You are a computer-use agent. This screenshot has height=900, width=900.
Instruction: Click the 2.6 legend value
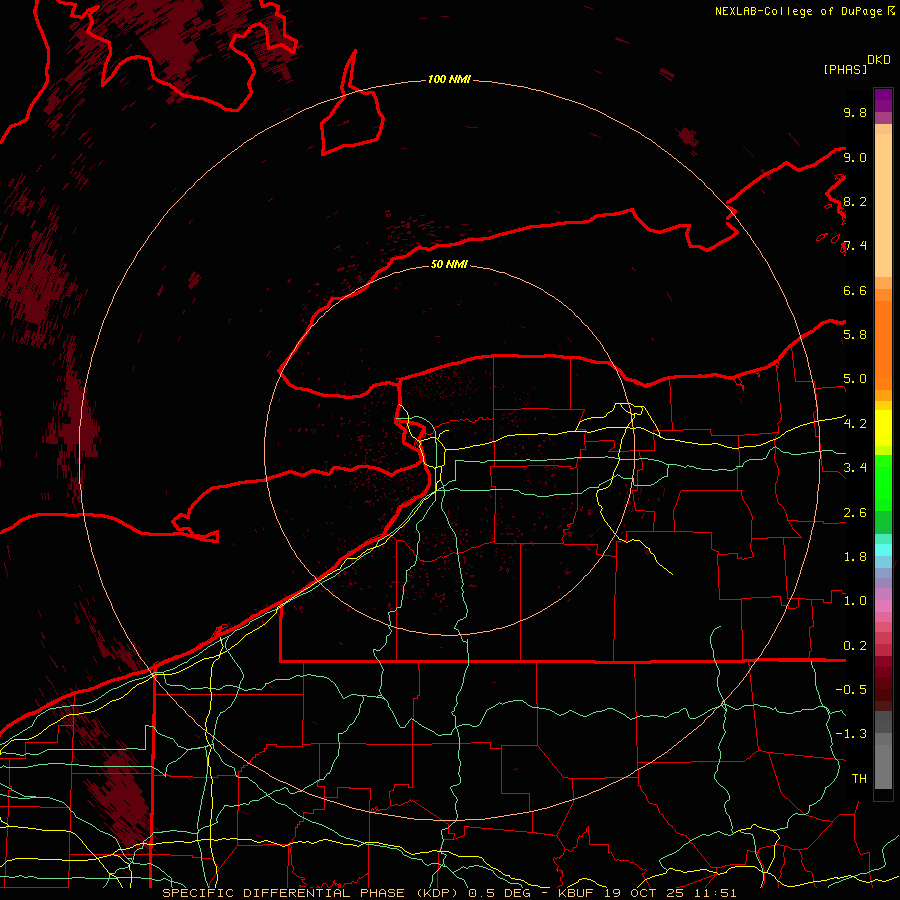(x=855, y=513)
